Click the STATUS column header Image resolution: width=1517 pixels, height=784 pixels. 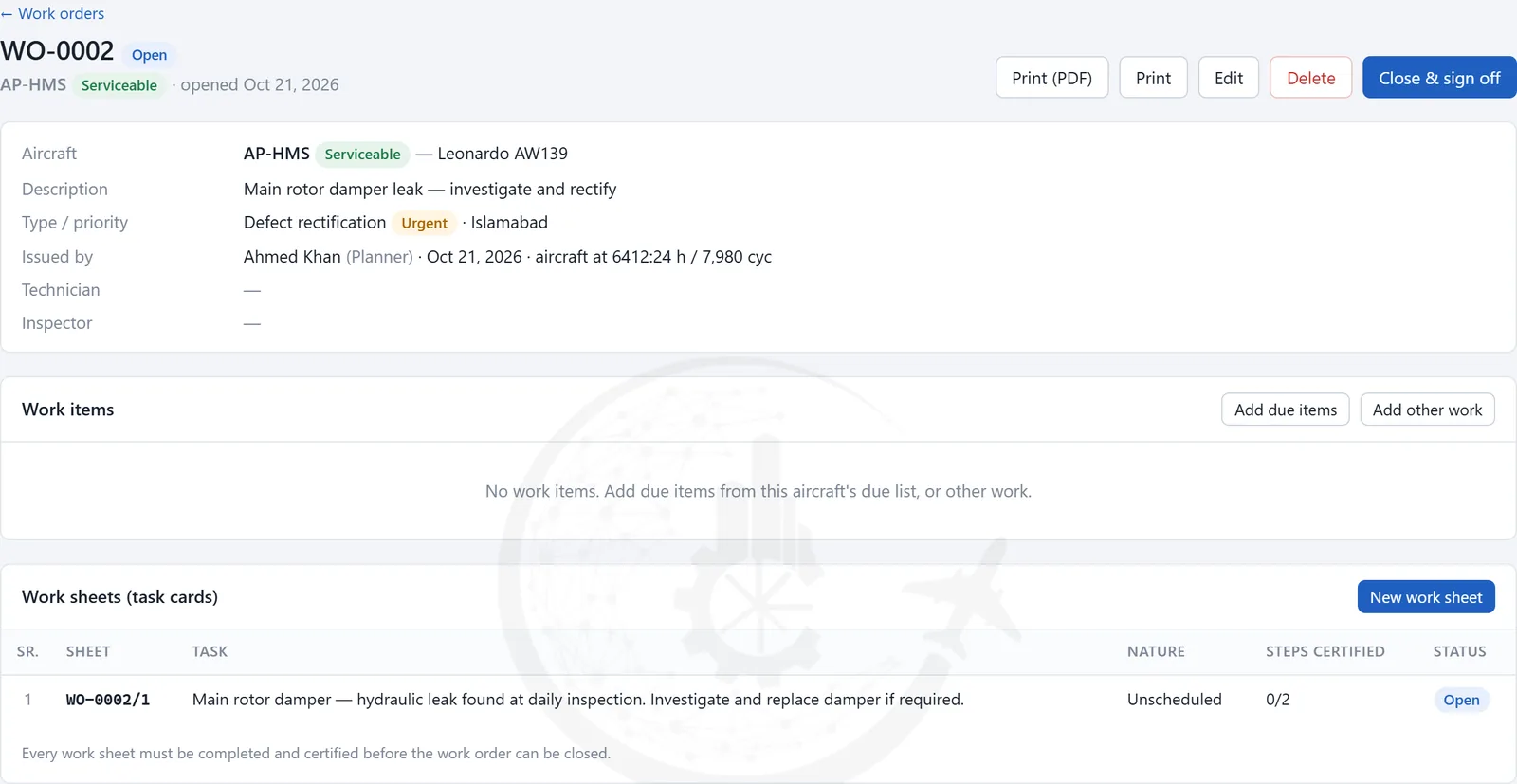(x=1459, y=651)
